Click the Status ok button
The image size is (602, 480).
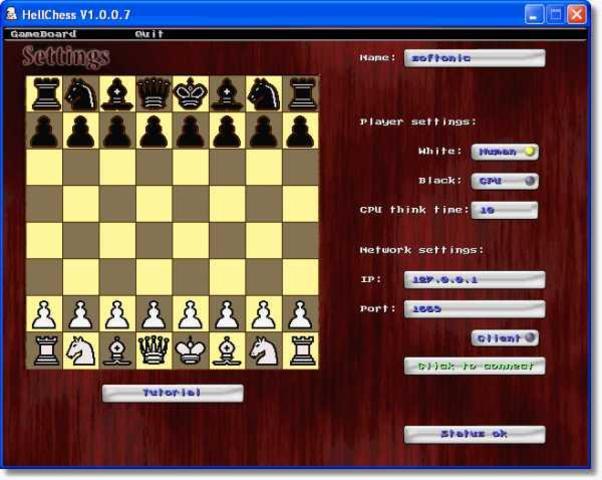tap(475, 434)
